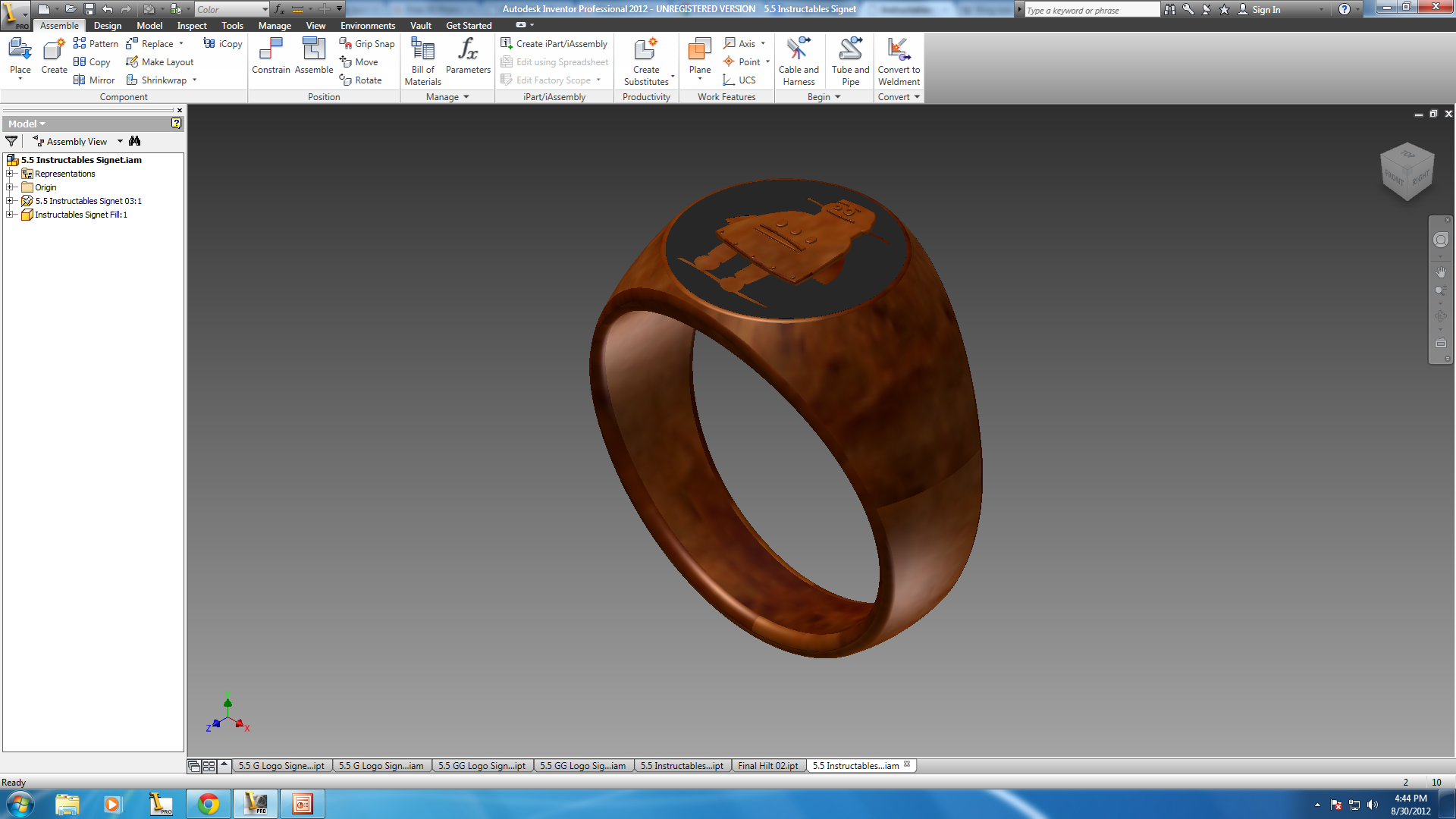This screenshot has height=819, width=1456.
Task: Open the Model browser help icon
Action: [176, 123]
